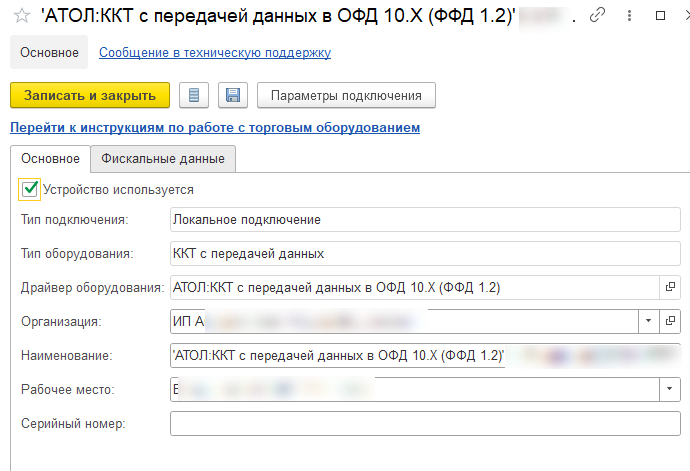The width and height of the screenshot is (690, 471).
Task: Open the list icon button next to Записать и закрыть
Action: [194, 95]
